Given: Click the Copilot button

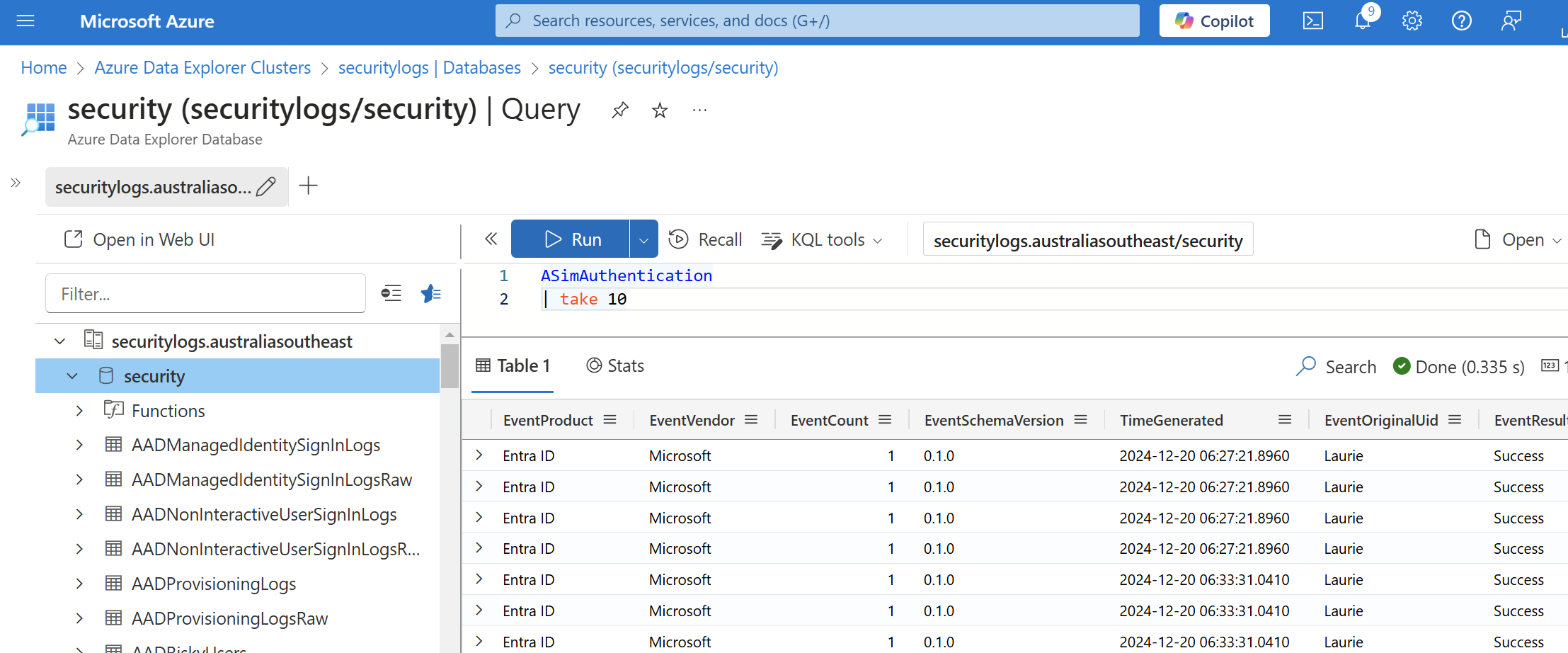Looking at the screenshot, I should [x=1214, y=21].
